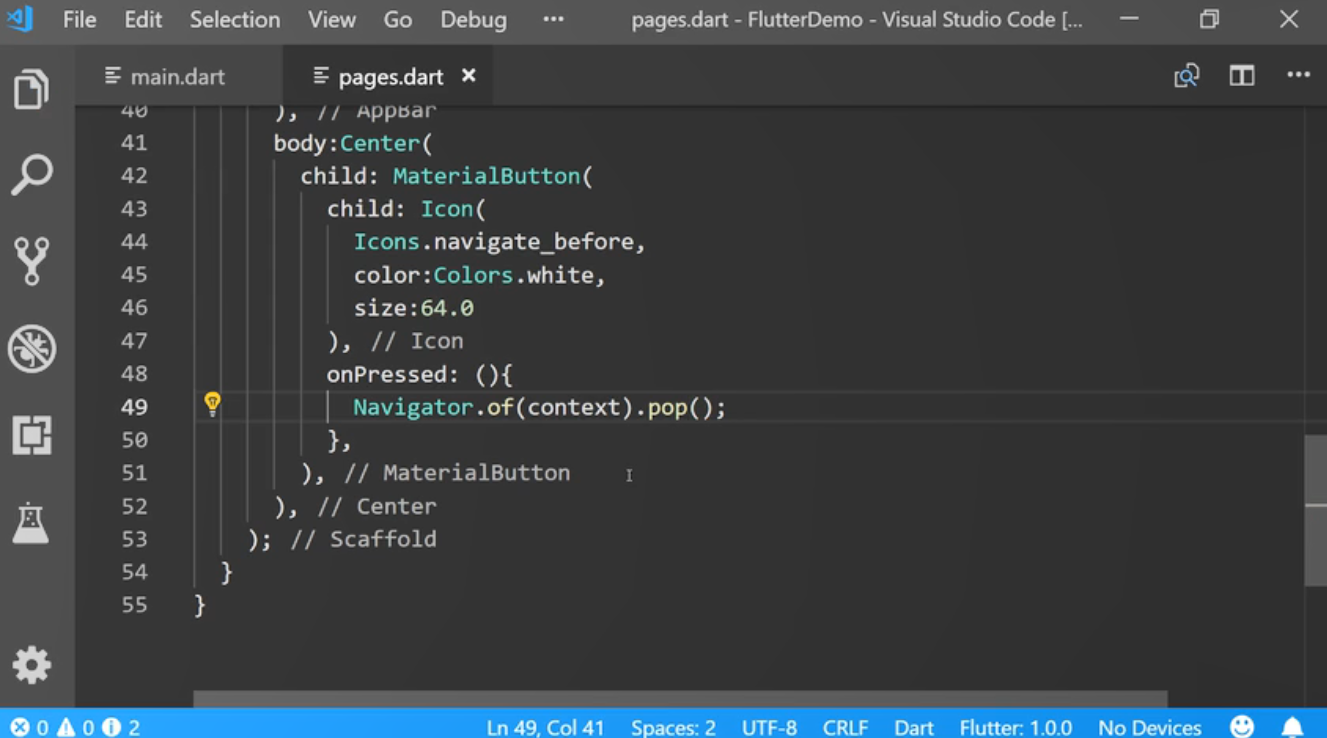
Task: Open the Edit menu
Action: [143, 19]
